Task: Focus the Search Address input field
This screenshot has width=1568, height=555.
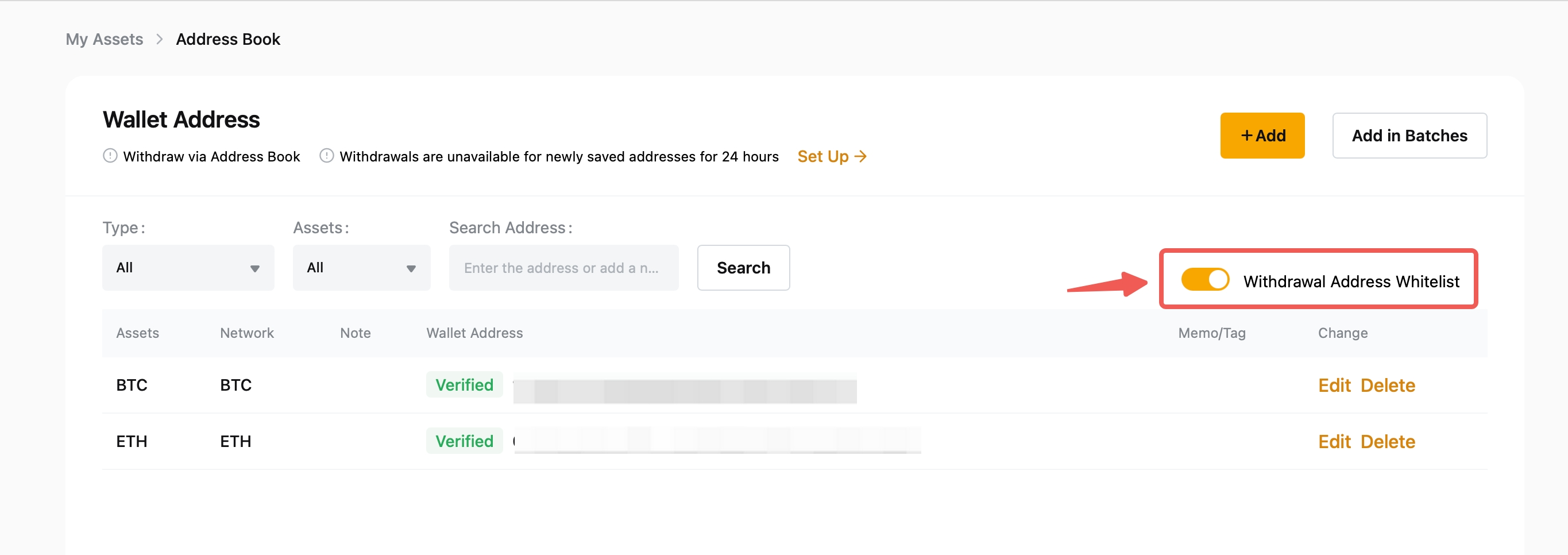Action: click(563, 268)
